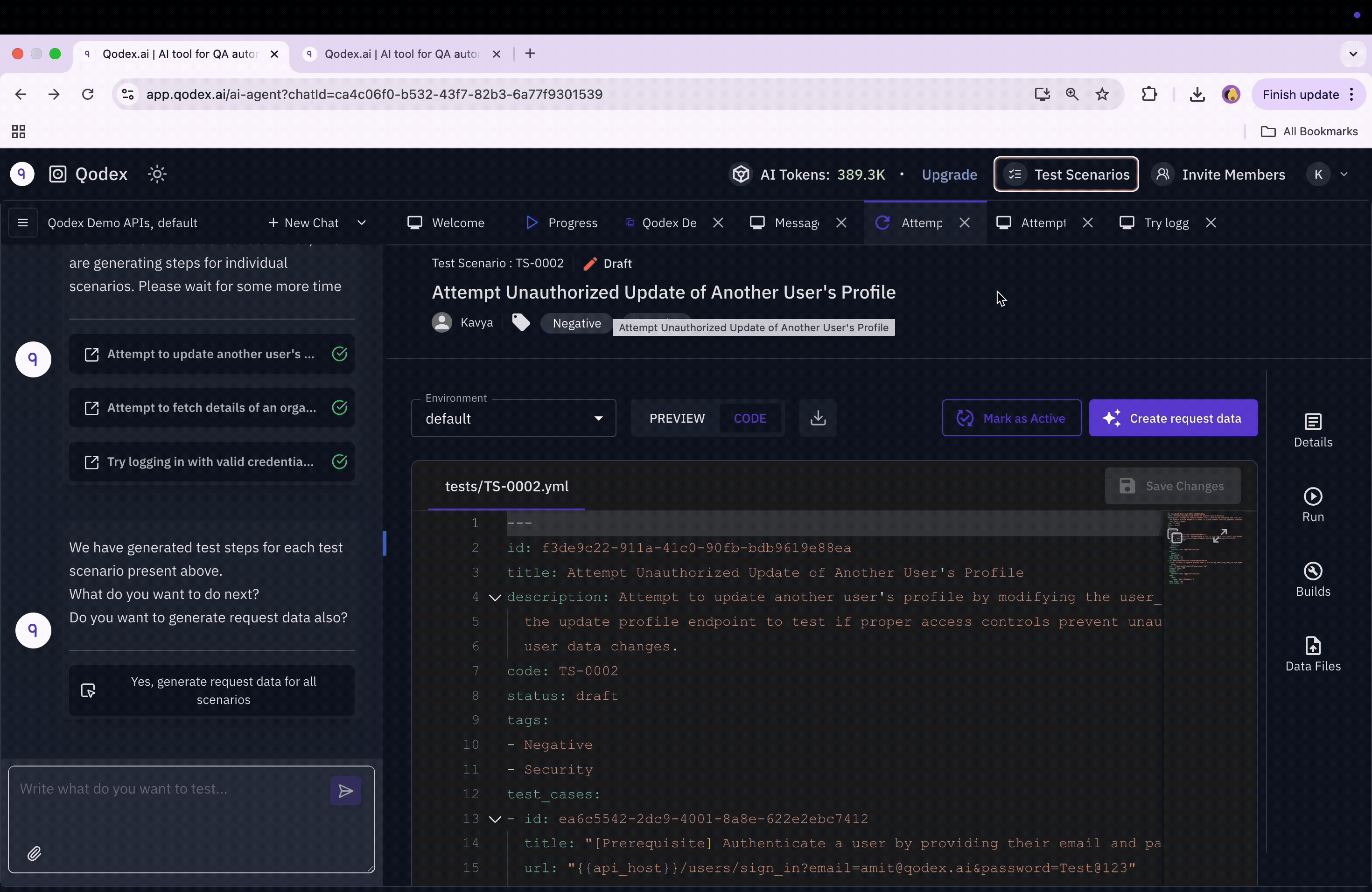Toggle light/dark theme sun icon

pyautogui.click(x=157, y=174)
